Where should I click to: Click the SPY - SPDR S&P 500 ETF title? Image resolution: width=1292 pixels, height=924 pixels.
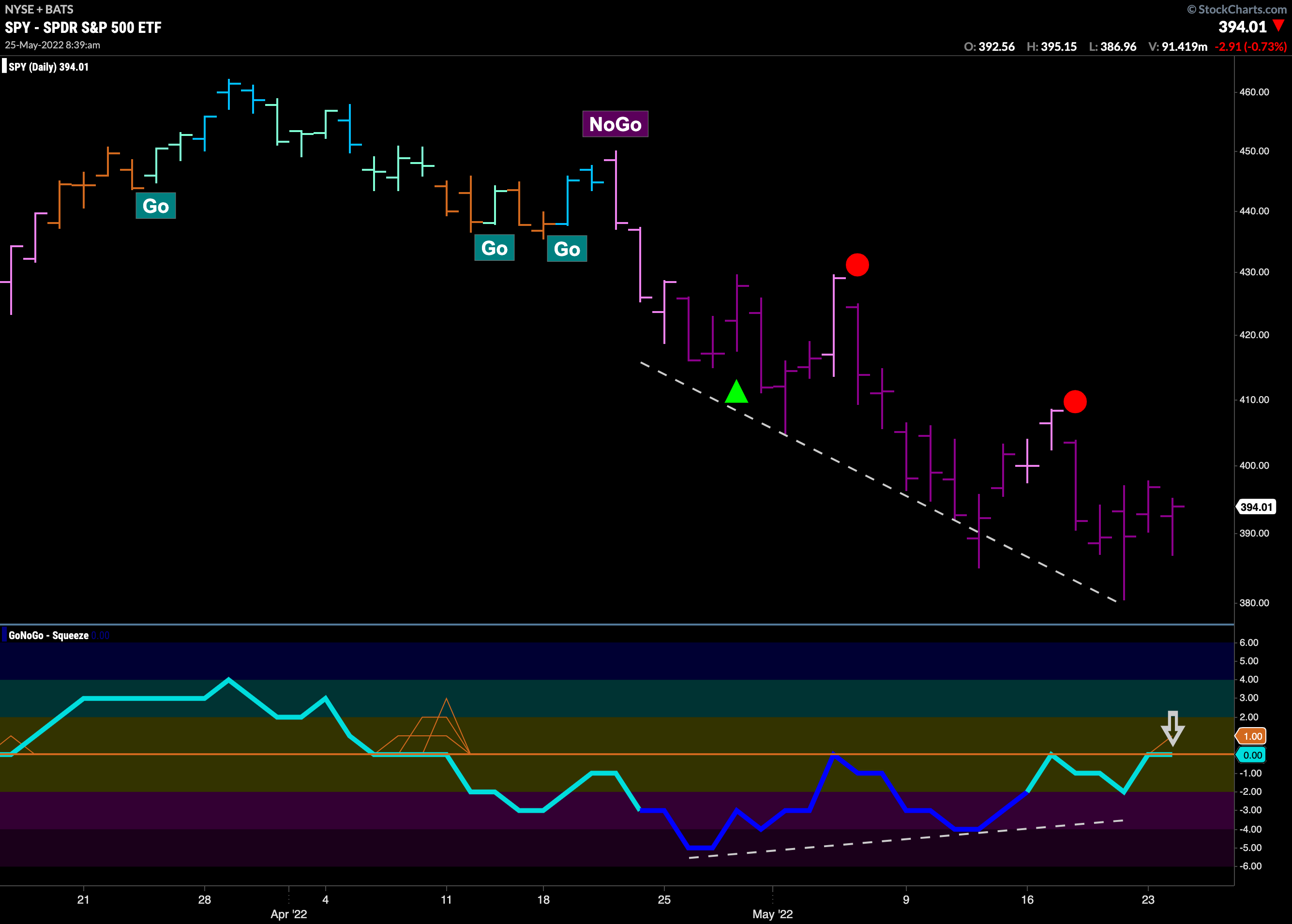(x=83, y=27)
